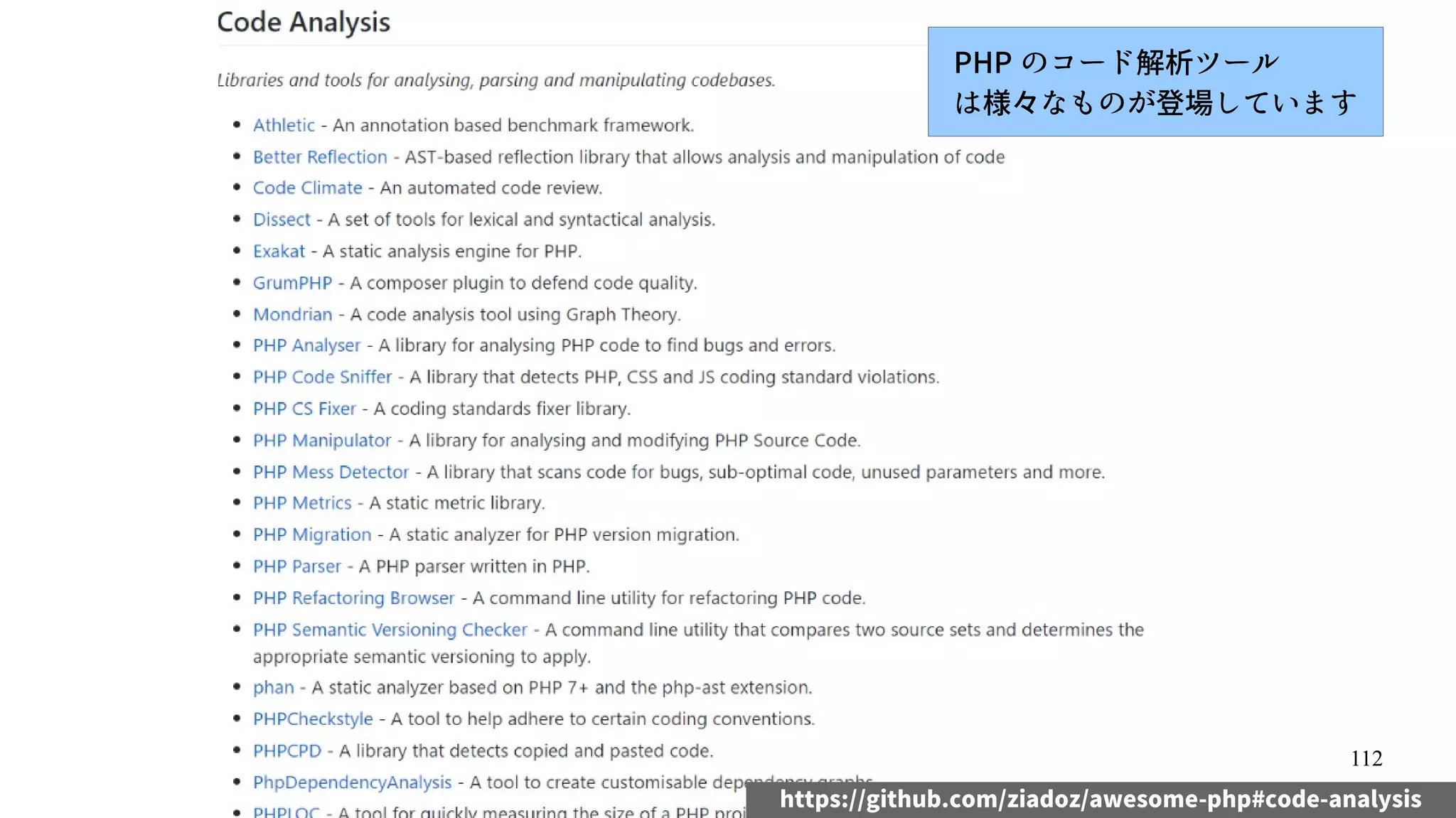Click the PHP Code Sniffer link
This screenshot has width=1456, height=818.
tap(322, 377)
